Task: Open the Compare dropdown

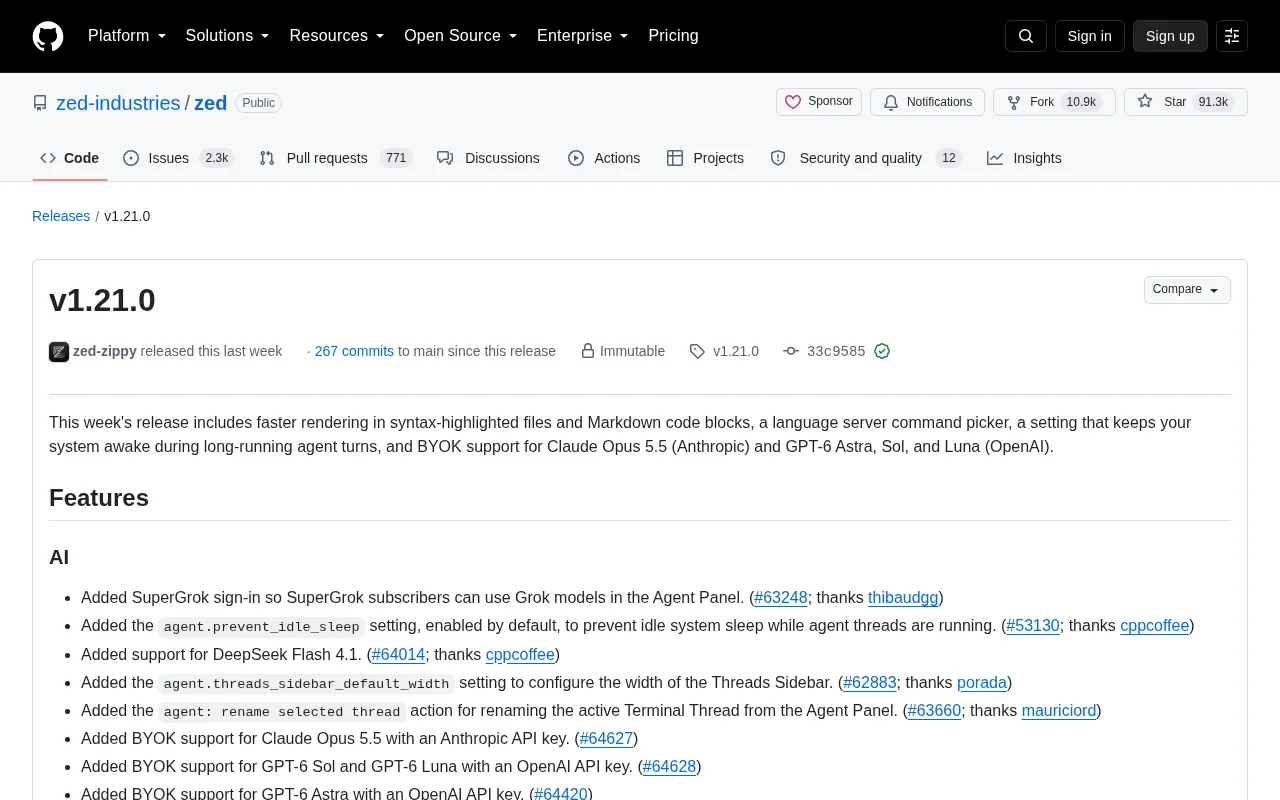Action: click(x=1187, y=290)
